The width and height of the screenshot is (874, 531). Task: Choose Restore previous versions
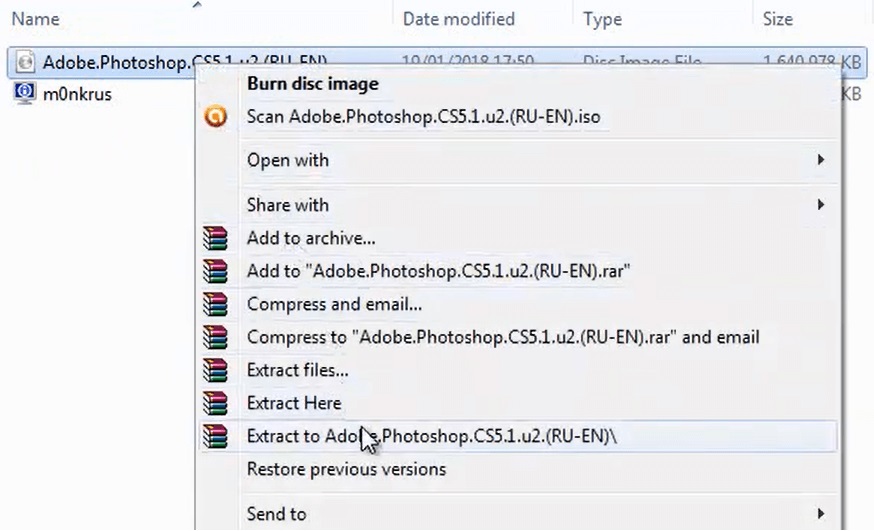coord(346,469)
